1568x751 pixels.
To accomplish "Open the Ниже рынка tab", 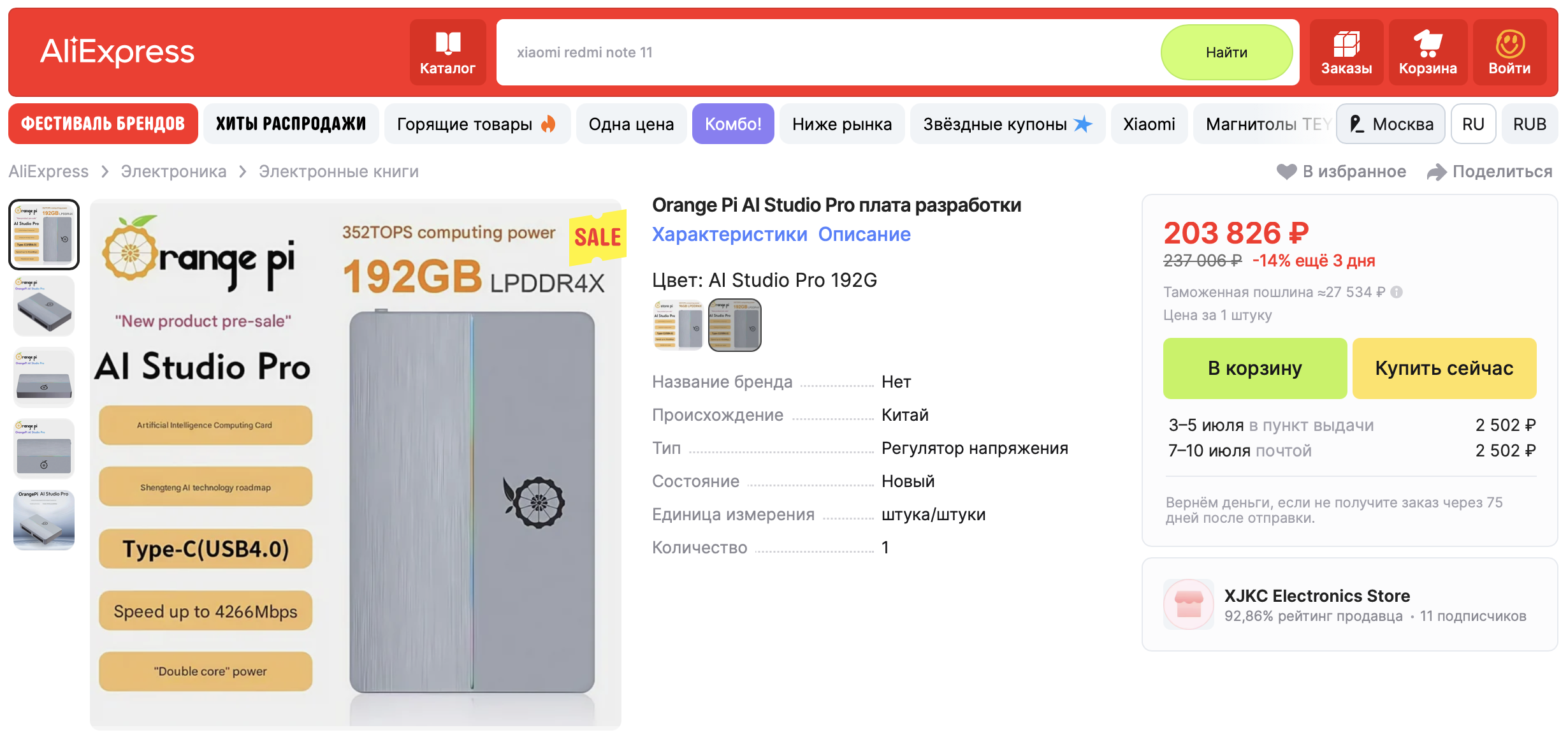I will coord(842,124).
